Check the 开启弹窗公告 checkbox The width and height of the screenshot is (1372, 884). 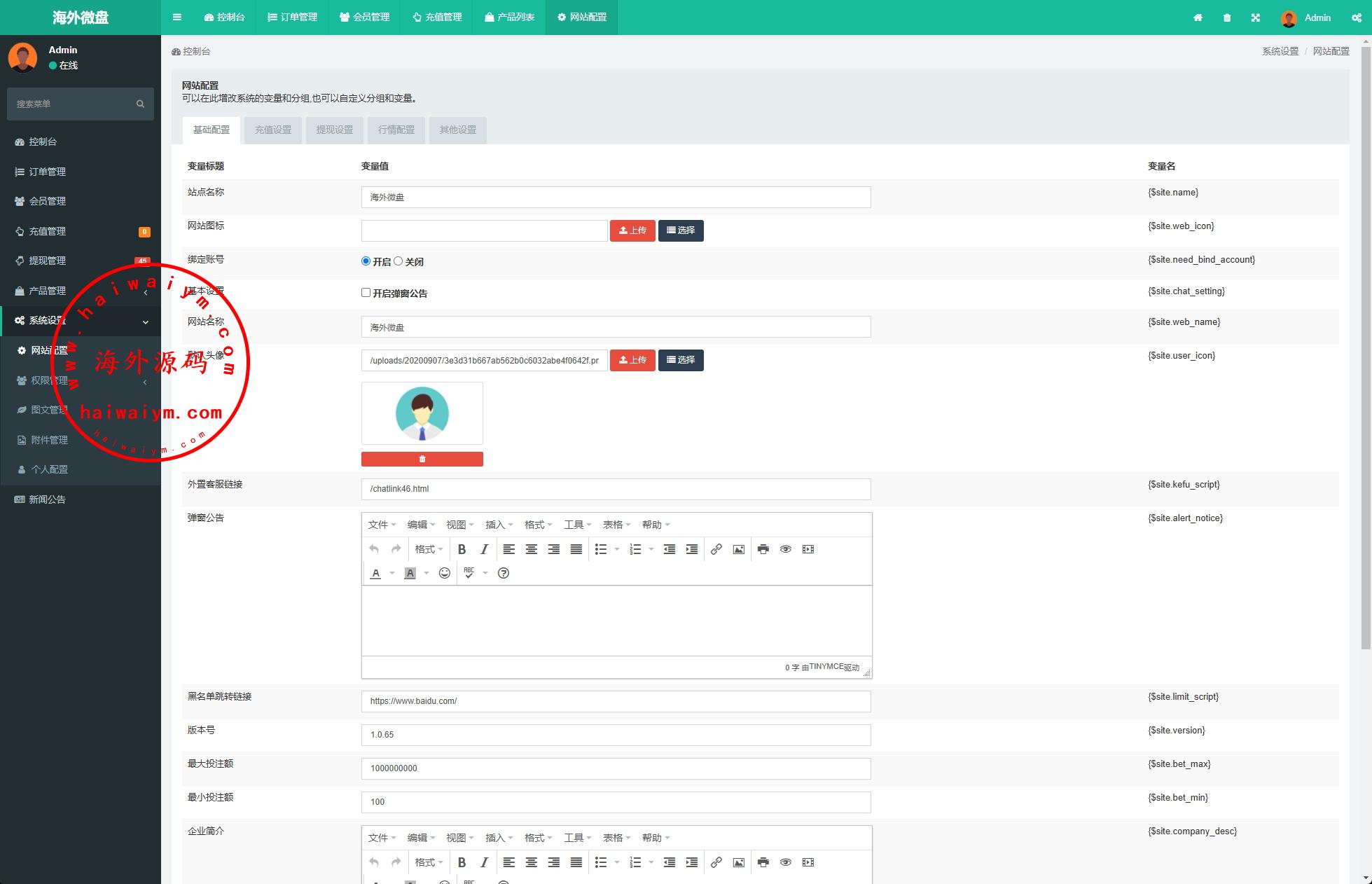(366, 293)
